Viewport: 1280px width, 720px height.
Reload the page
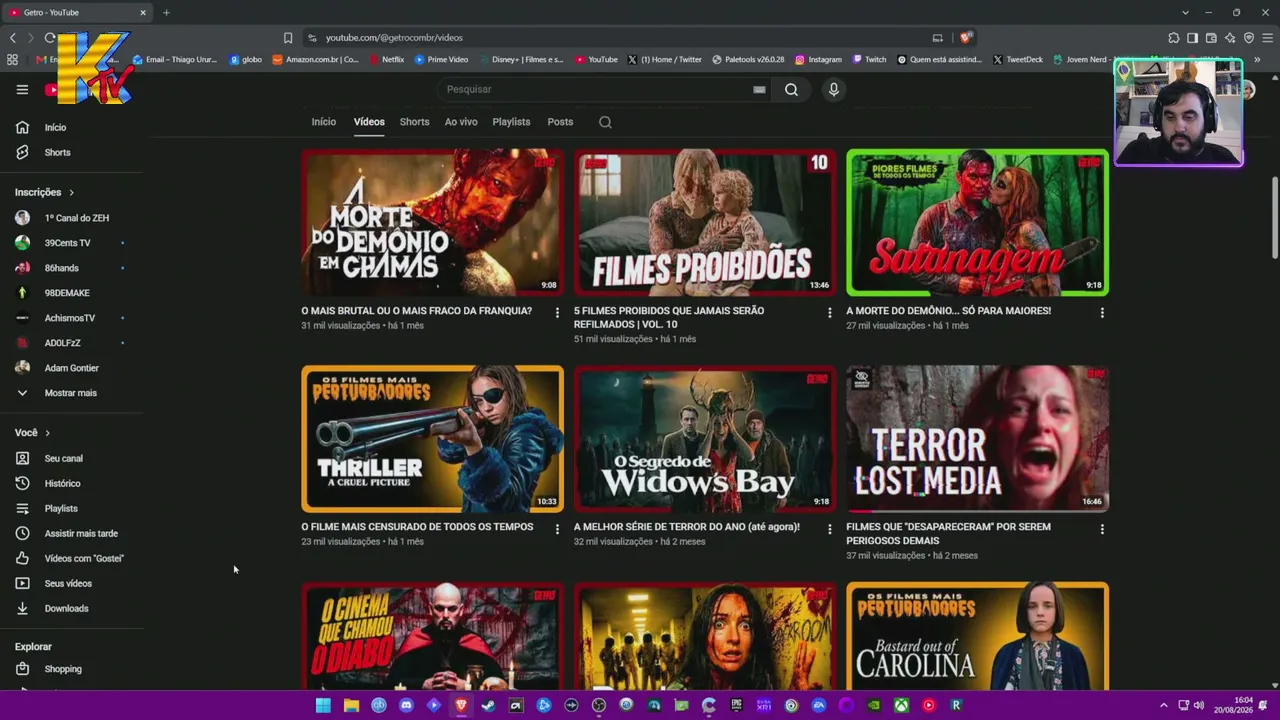[50, 38]
